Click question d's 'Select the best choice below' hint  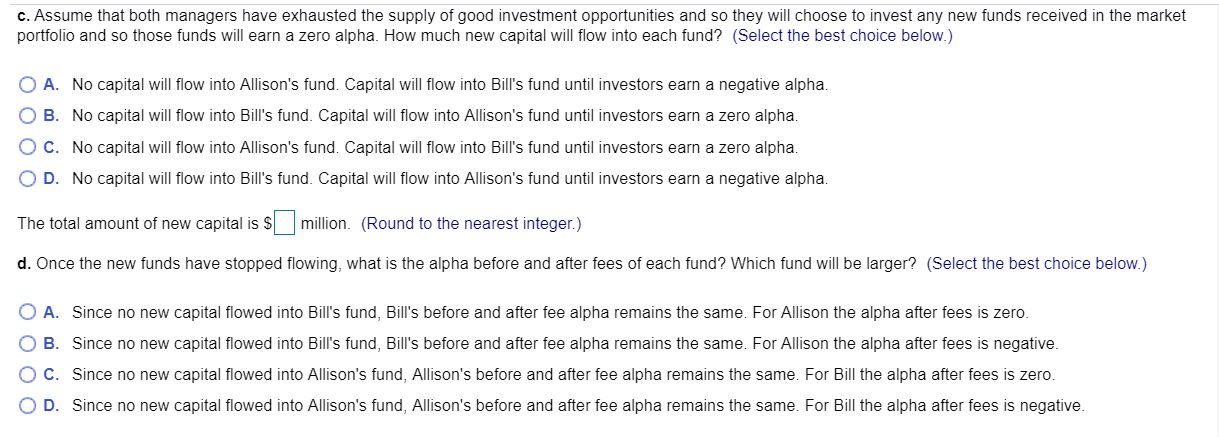coord(1037,264)
